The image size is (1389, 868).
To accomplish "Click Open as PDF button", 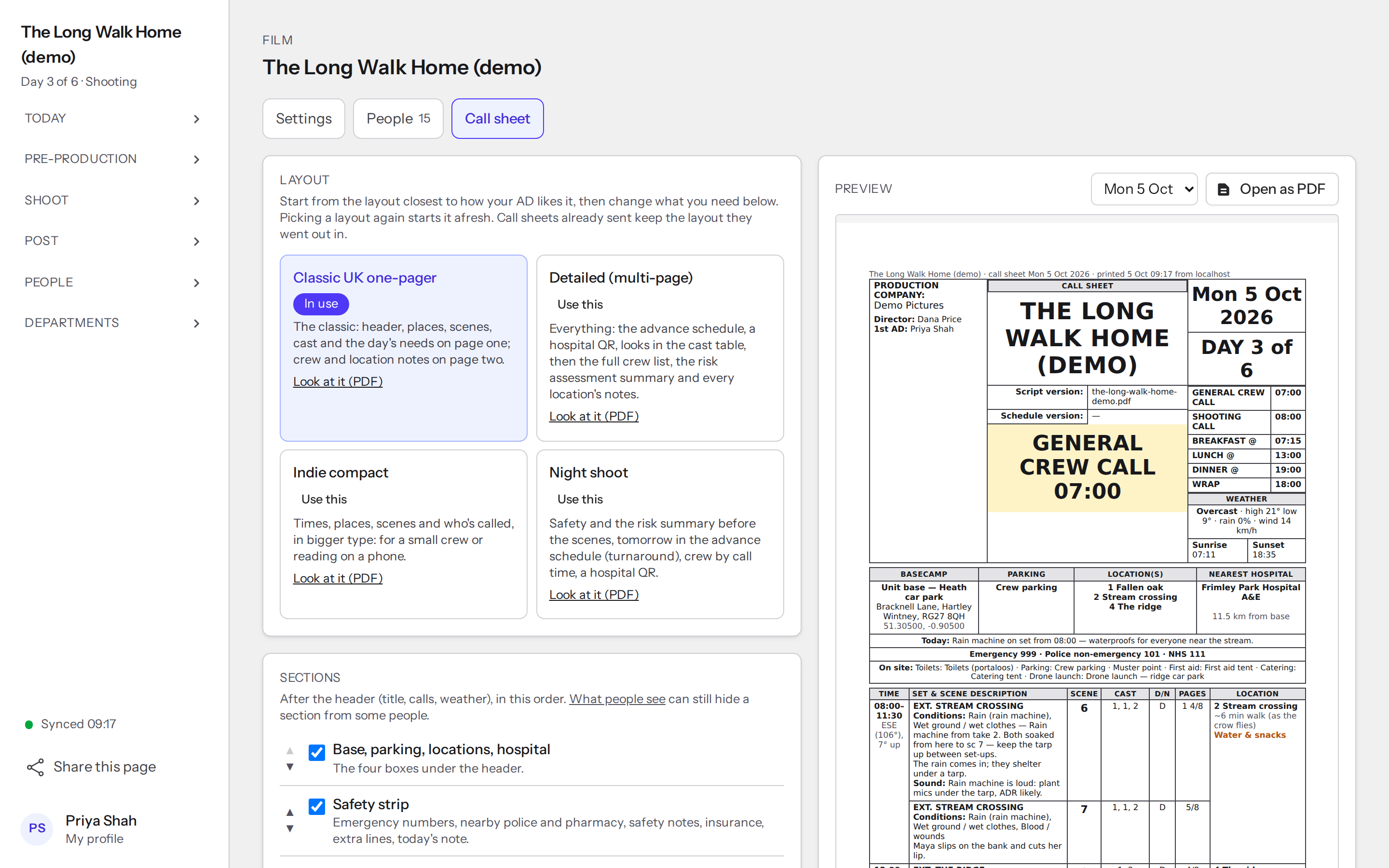I will pyautogui.click(x=1272, y=189).
